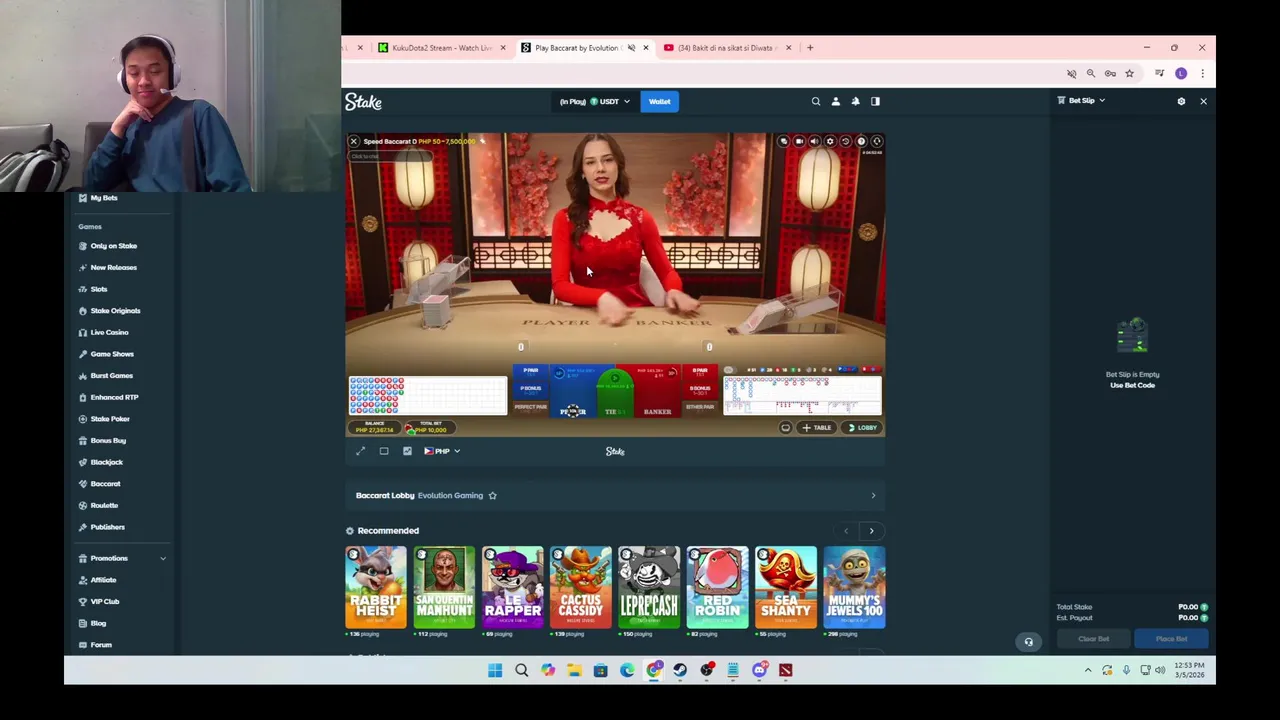1280x720 pixels.
Task: Open Roulette in sidebar
Action: click(x=104, y=505)
